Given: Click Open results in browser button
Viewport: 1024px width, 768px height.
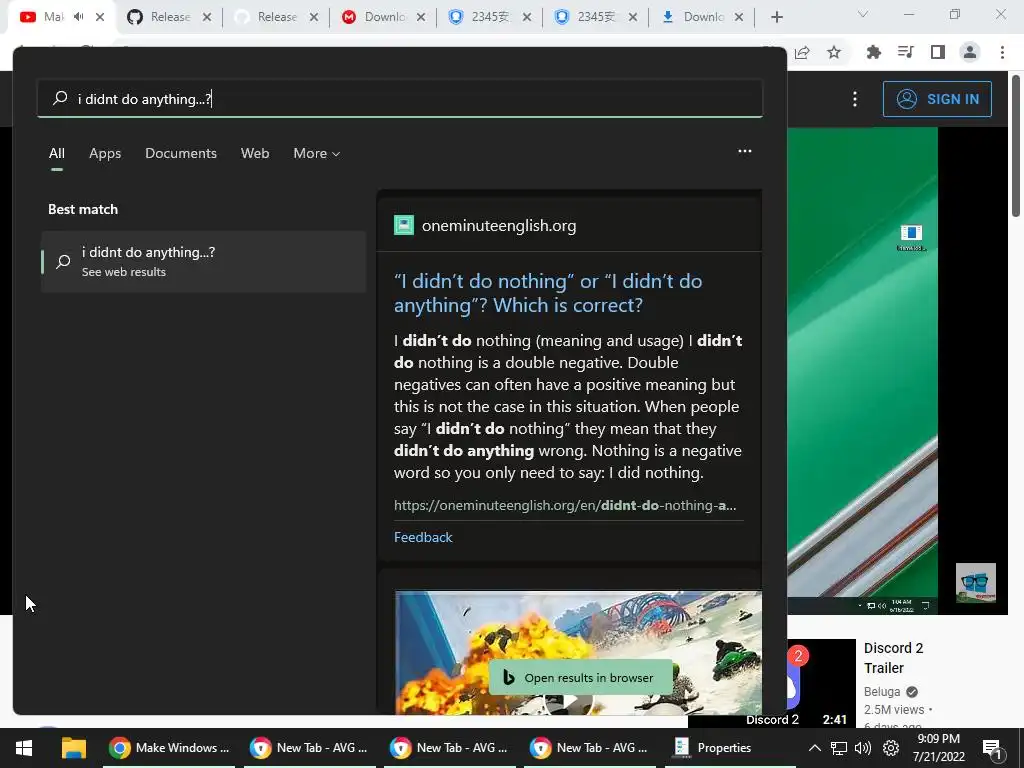Looking at the screenshot, I should pos(581,678).
